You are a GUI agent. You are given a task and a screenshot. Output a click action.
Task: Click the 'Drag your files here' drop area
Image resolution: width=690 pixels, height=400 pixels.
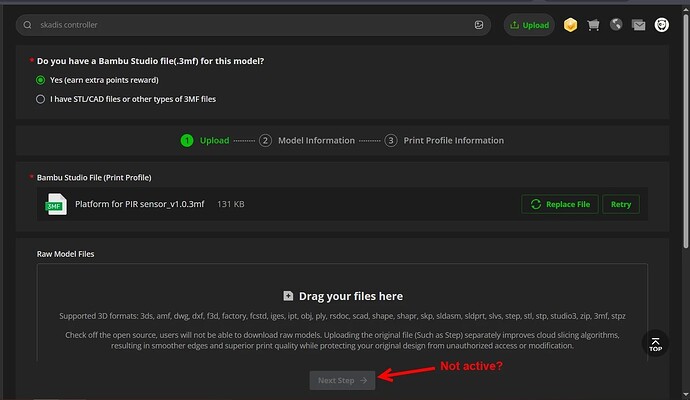(342, 312)
